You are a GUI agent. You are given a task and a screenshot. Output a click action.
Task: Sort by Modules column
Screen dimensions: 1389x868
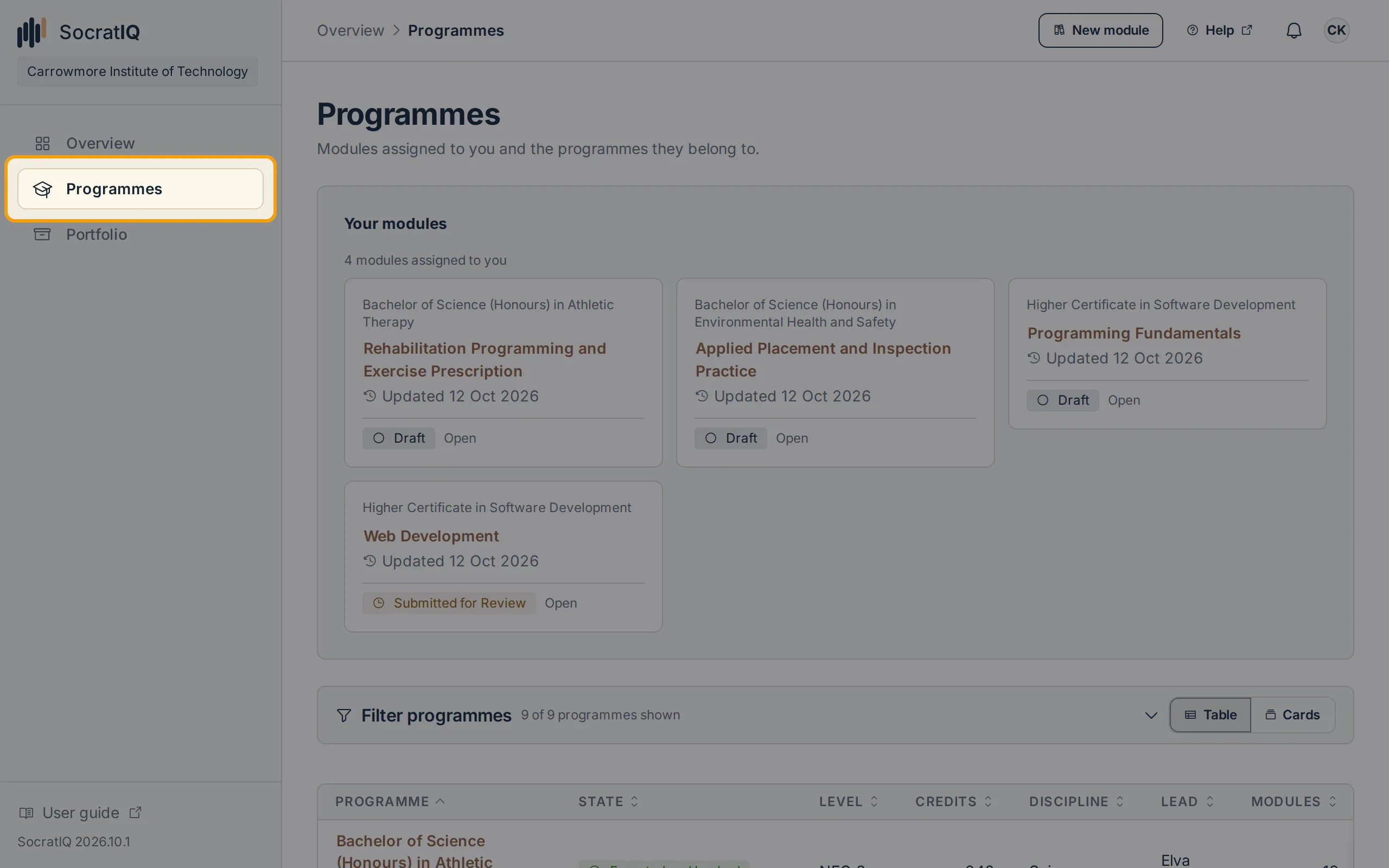pos(1294,801)
